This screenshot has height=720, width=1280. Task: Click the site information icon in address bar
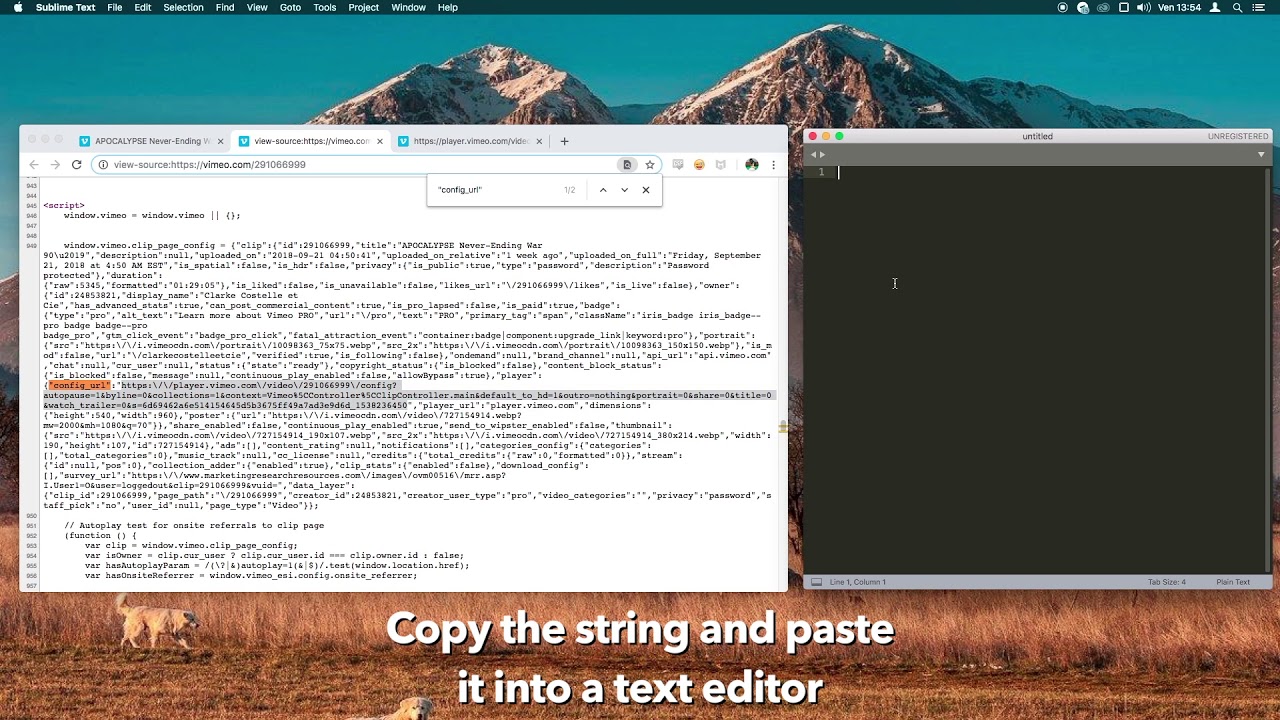(102, 164)
